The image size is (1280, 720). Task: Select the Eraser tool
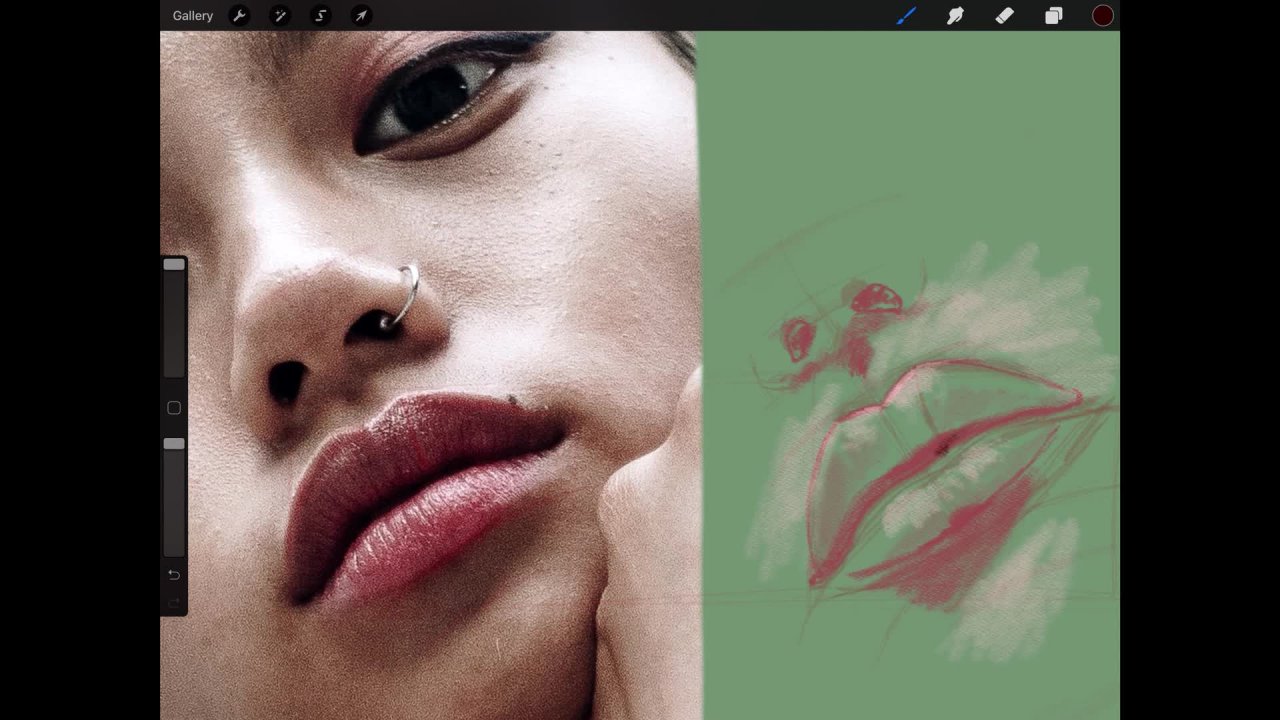pos(1004,16)
